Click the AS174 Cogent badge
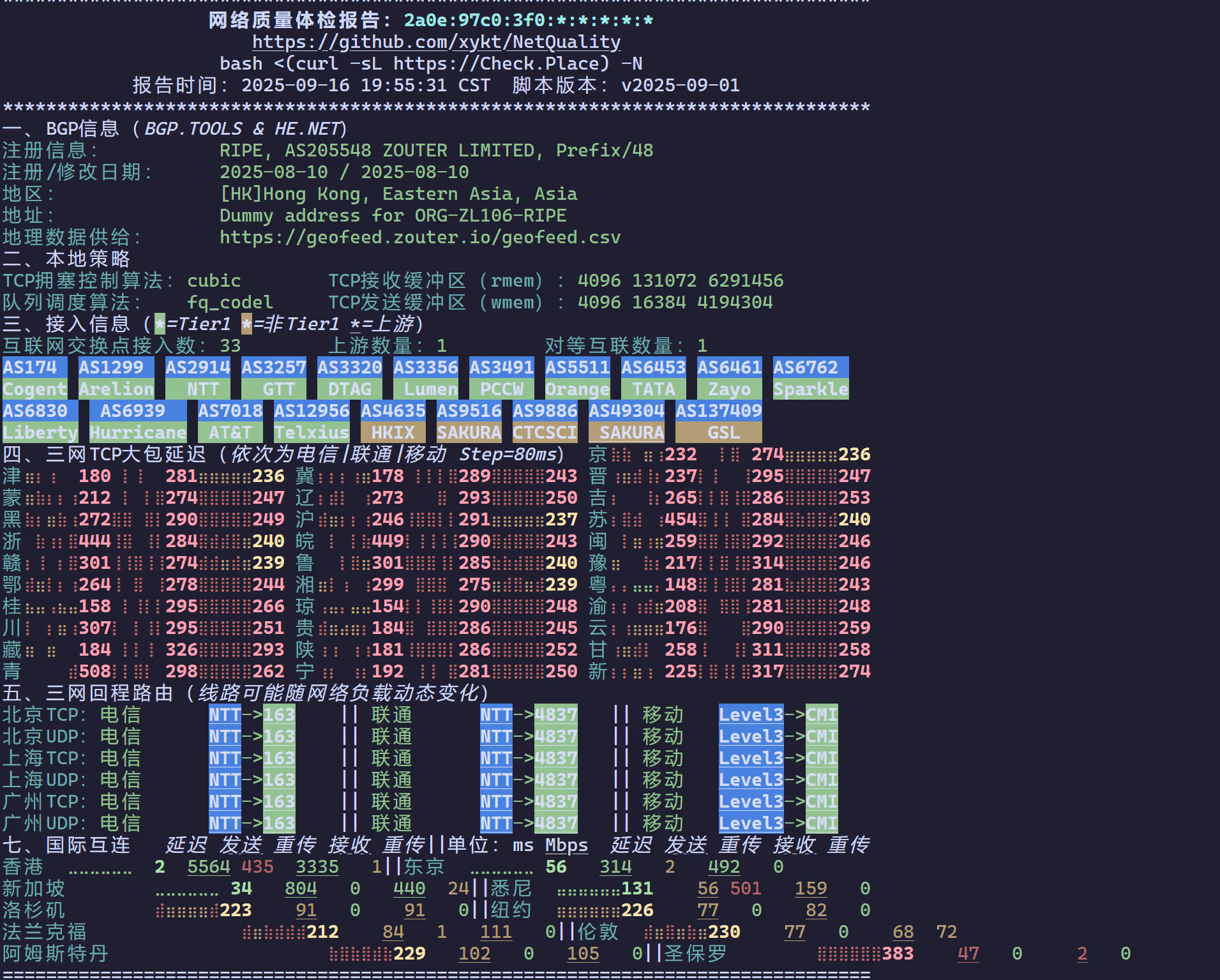 pyautogui.click(x=34, y=378)
